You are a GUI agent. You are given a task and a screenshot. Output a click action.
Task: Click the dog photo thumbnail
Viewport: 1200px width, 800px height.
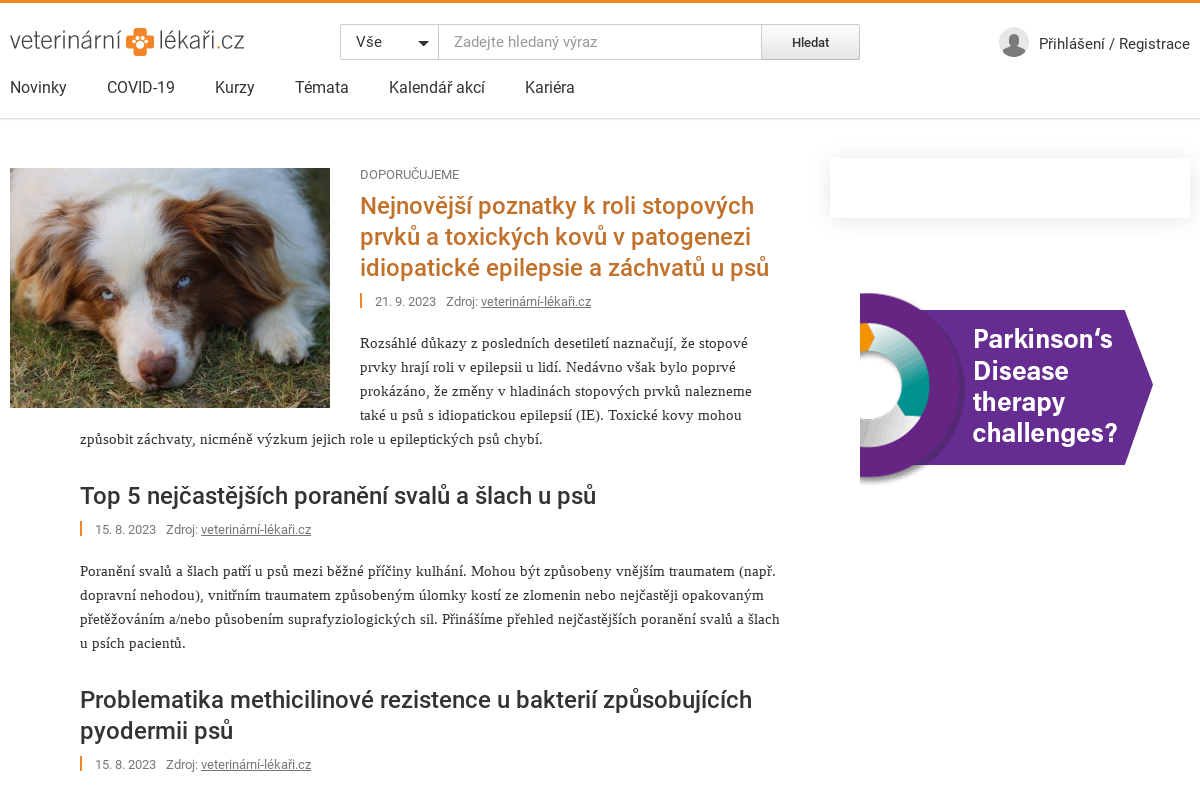[x=169, y=287]
